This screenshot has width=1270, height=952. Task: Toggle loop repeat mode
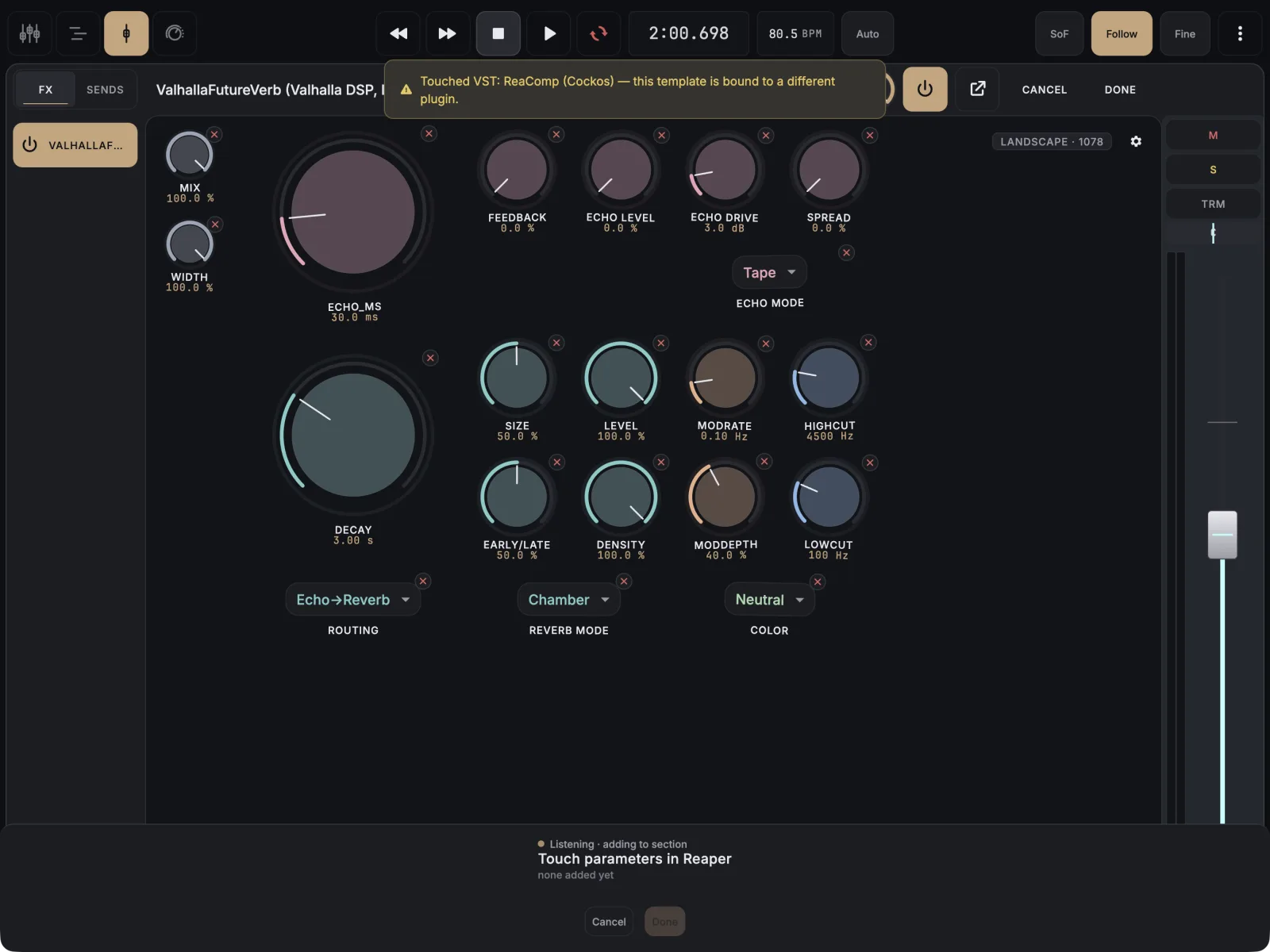(x=598, y=33)
